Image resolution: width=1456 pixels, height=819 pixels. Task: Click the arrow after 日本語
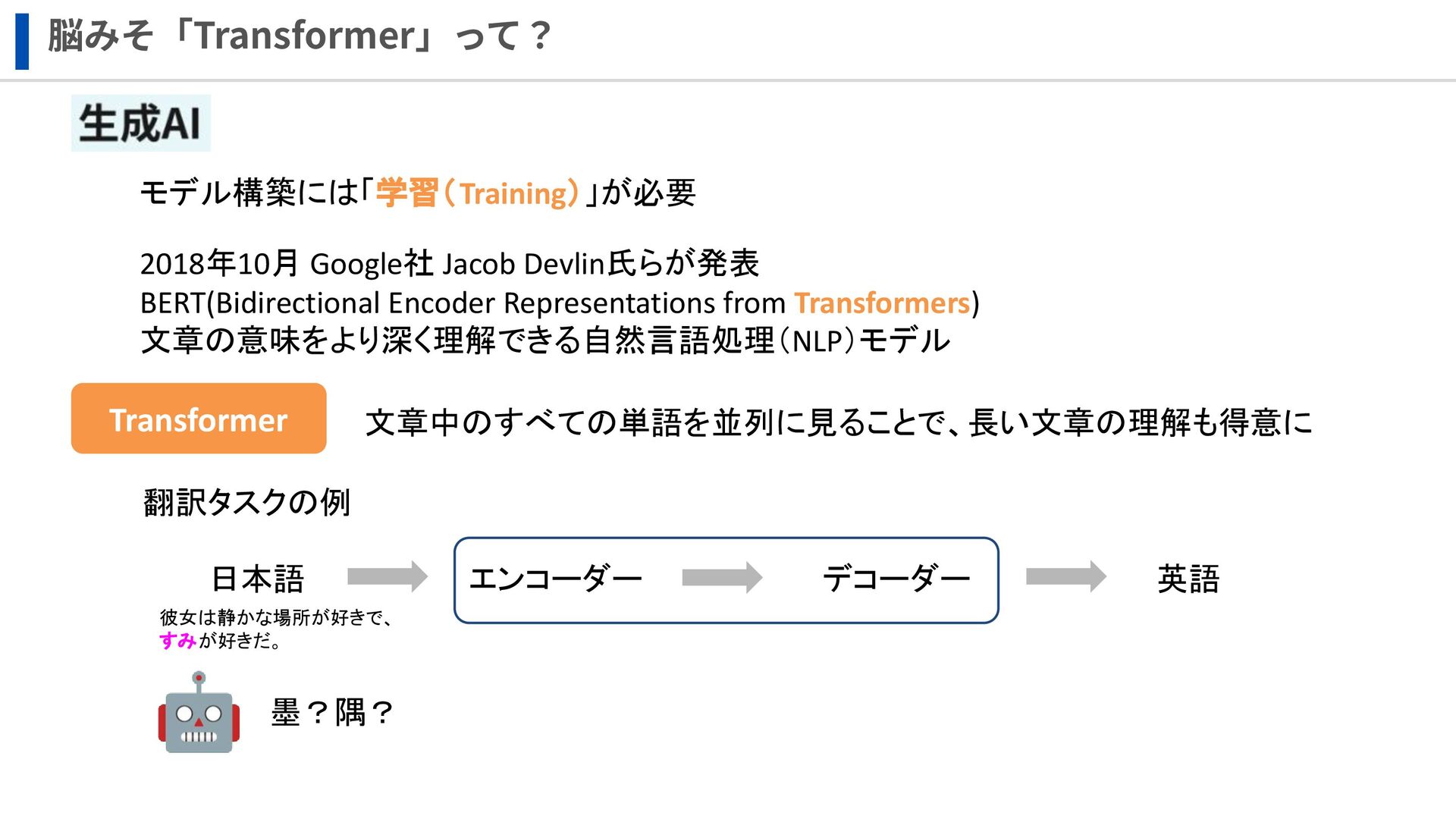(387, 576)
